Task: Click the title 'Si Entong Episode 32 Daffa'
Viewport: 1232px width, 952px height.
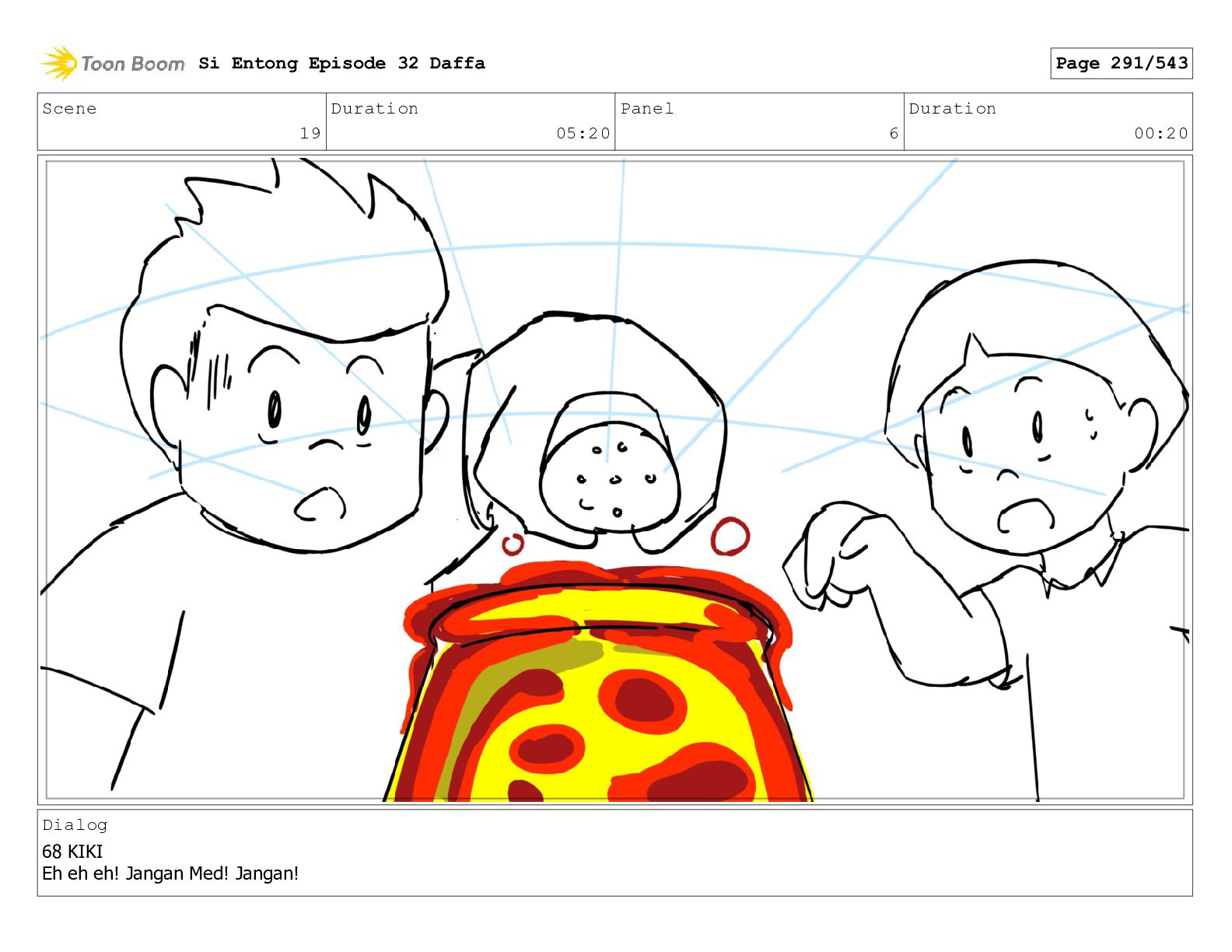Action: click(x=341, y=63)
